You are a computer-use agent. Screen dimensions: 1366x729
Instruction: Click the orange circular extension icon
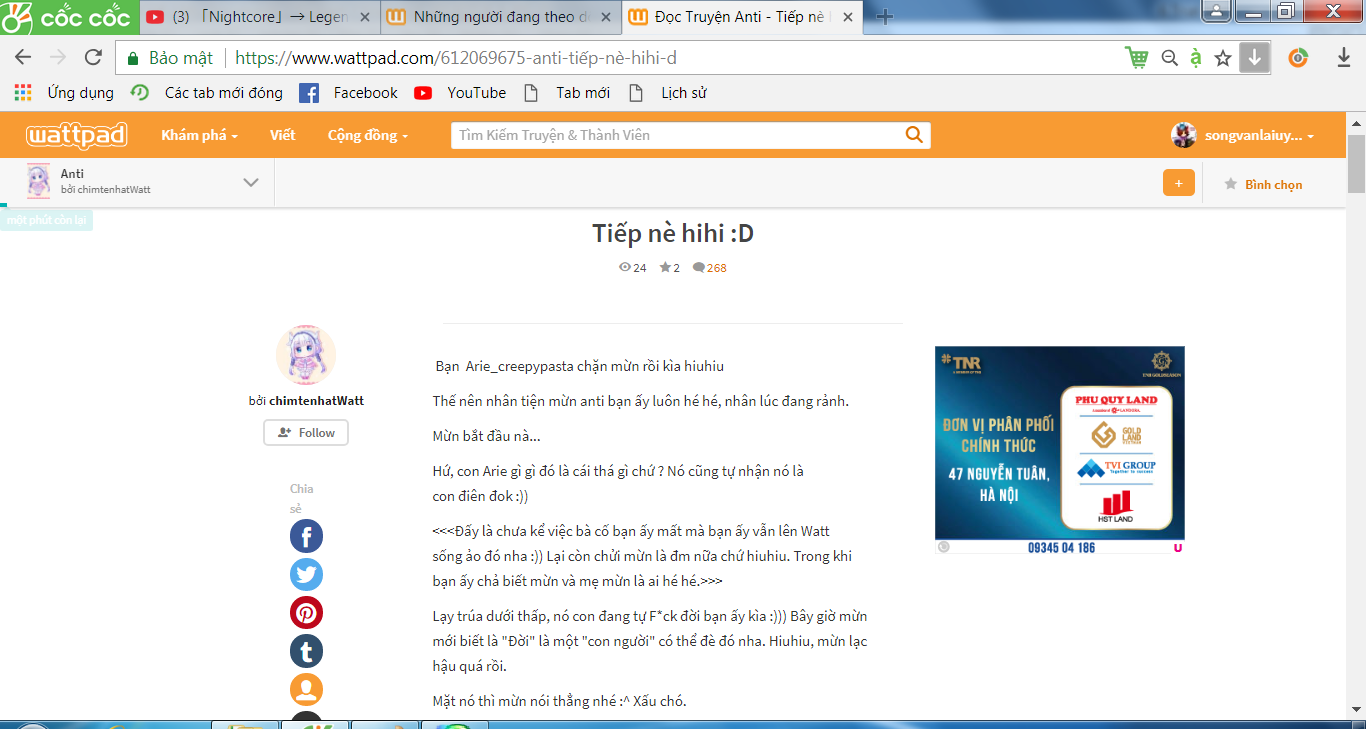pyautogui.click(x=1299, y=58)
